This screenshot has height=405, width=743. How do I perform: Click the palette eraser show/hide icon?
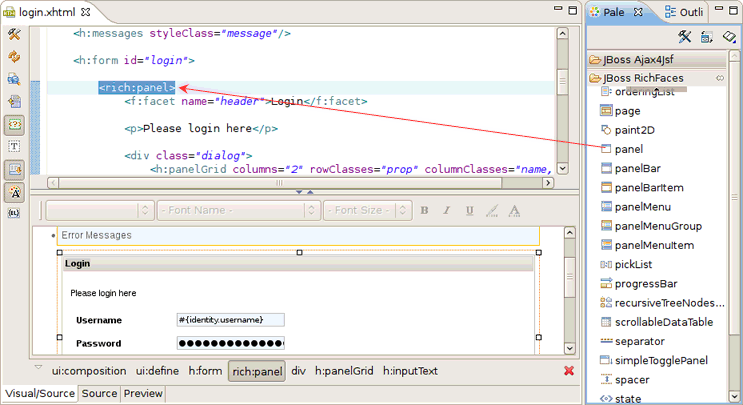click(x=729, y=36)
